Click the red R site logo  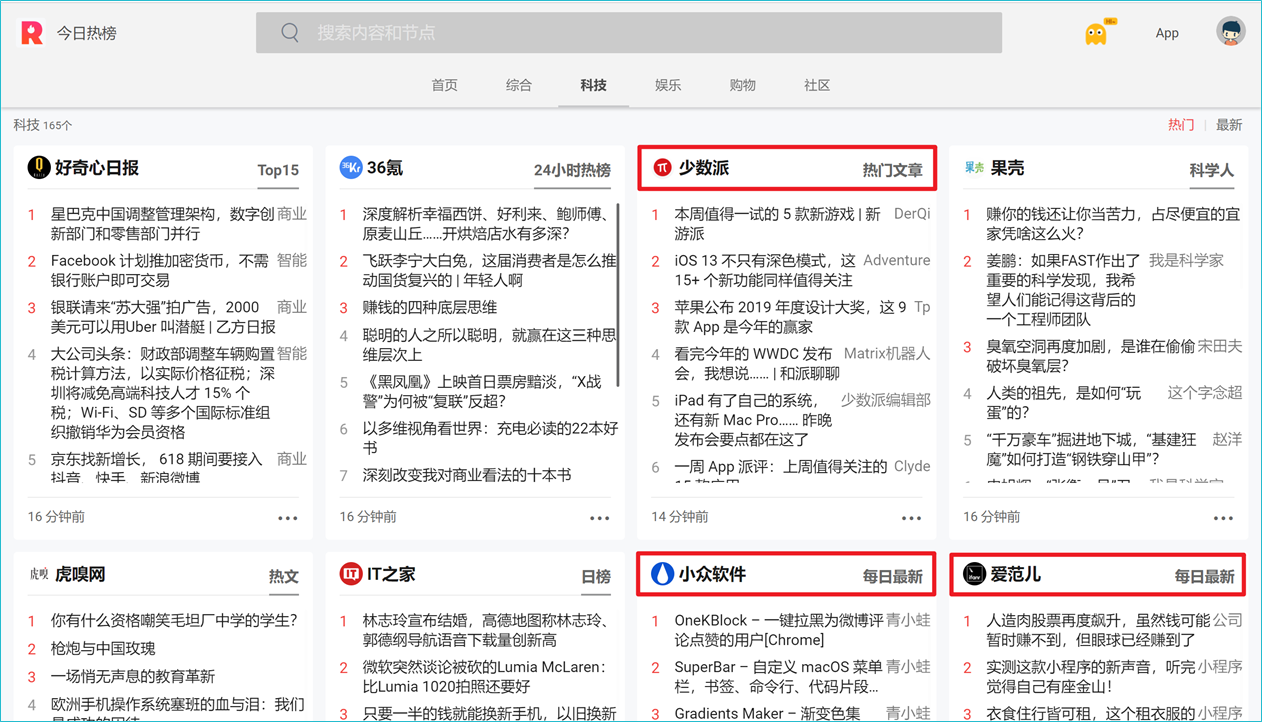32,33
